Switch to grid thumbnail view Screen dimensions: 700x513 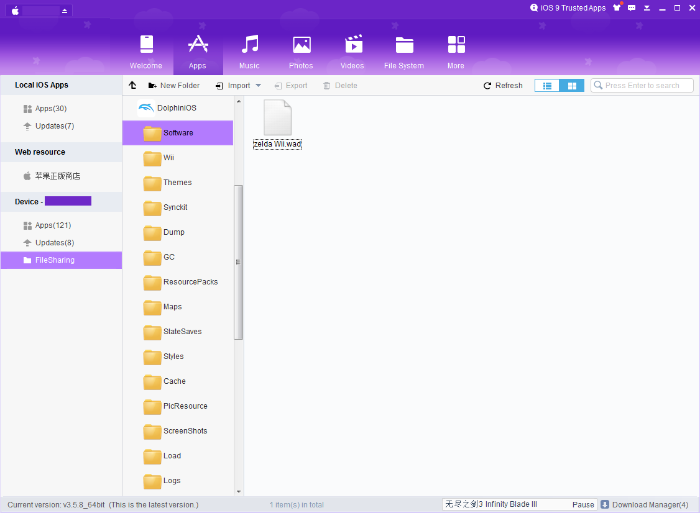pyautogui.click(x=571, y=86)
